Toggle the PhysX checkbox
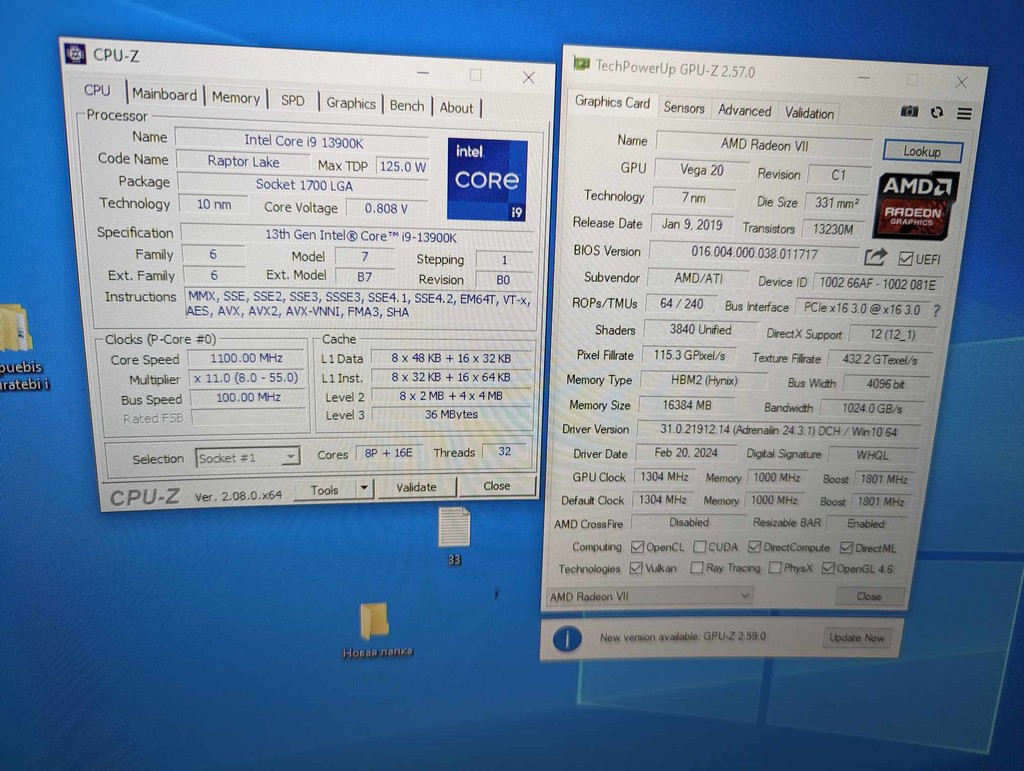The image size is (1024, 771). 775,568
